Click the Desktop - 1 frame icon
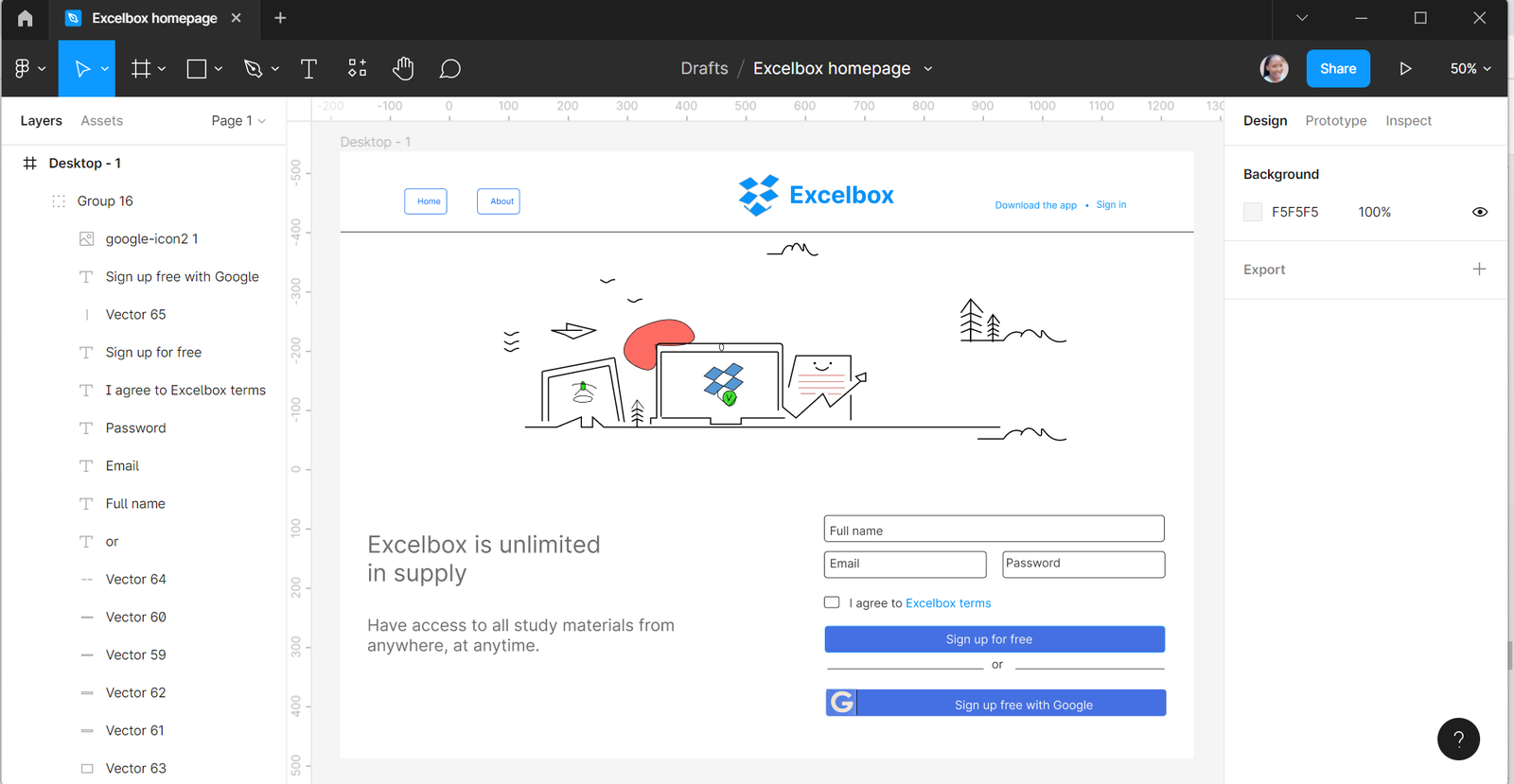Image resolution: width=1514 pixels, height=784 pixels. [x=30, y=163]
